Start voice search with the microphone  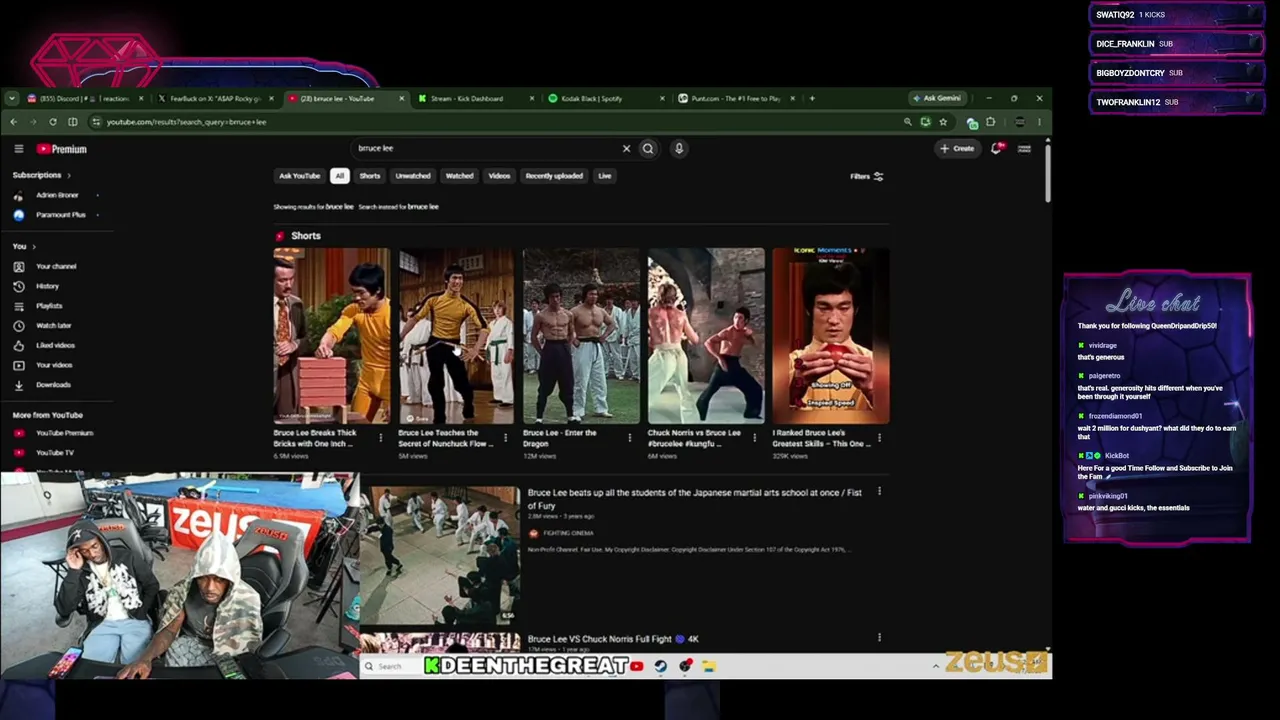click(x=679, y=149)
